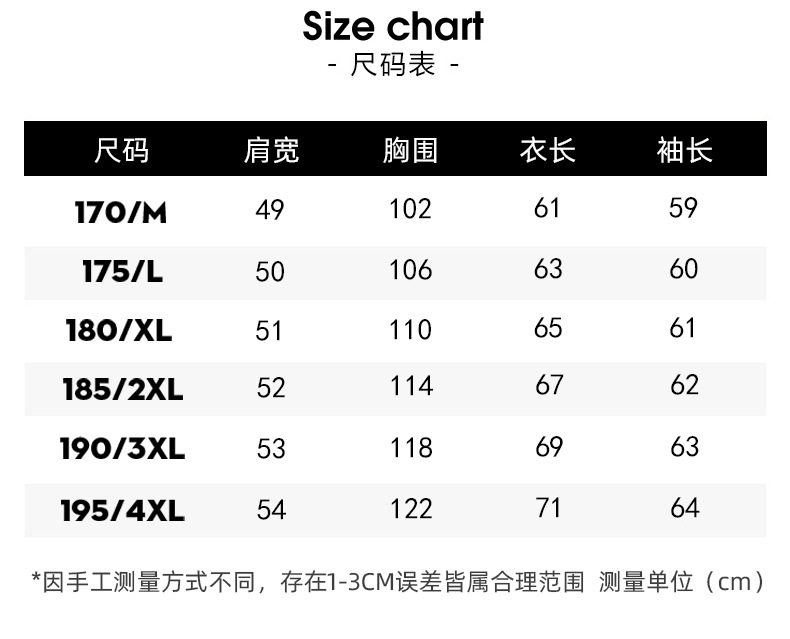The width and height of the screenshot is (790, 639).
Task: Click the 195/4XL size row label
Action: point(124,510)
